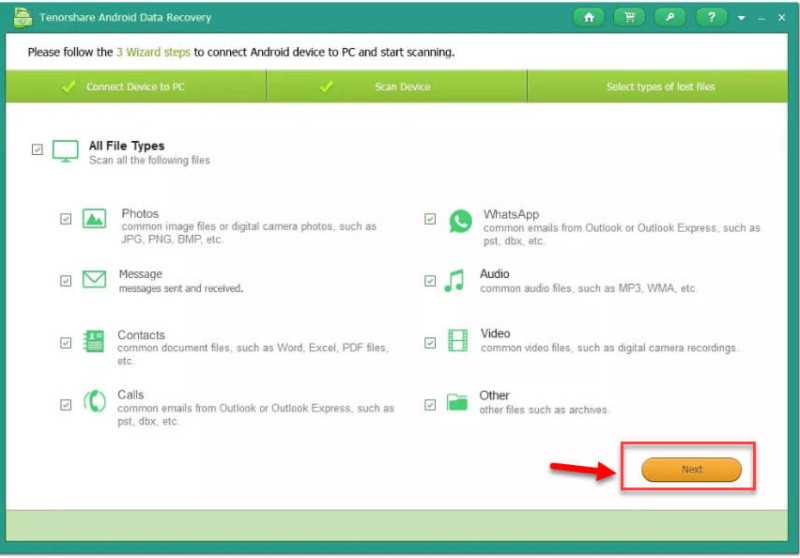Toggle the Other files checkbox
The width and height of the screenshot is (800, 558).
click(430, 405)
